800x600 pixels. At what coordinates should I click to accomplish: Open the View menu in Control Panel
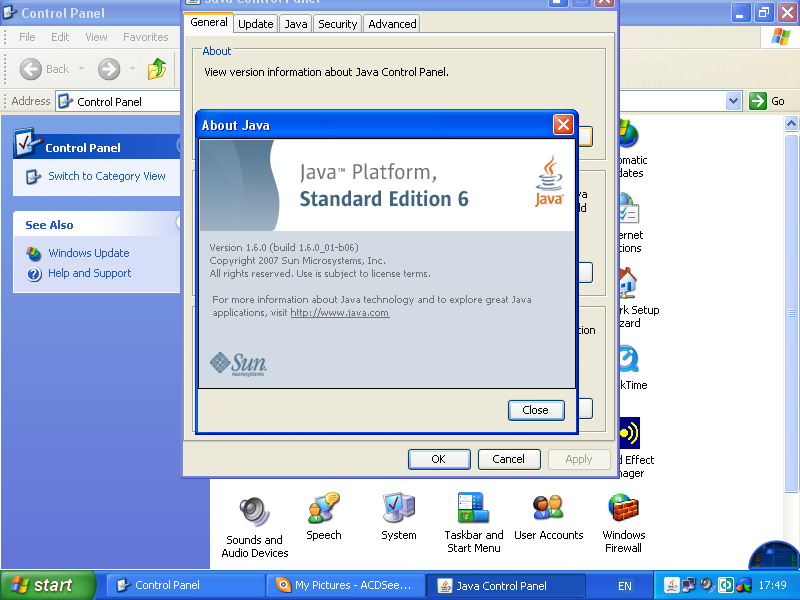96,37
